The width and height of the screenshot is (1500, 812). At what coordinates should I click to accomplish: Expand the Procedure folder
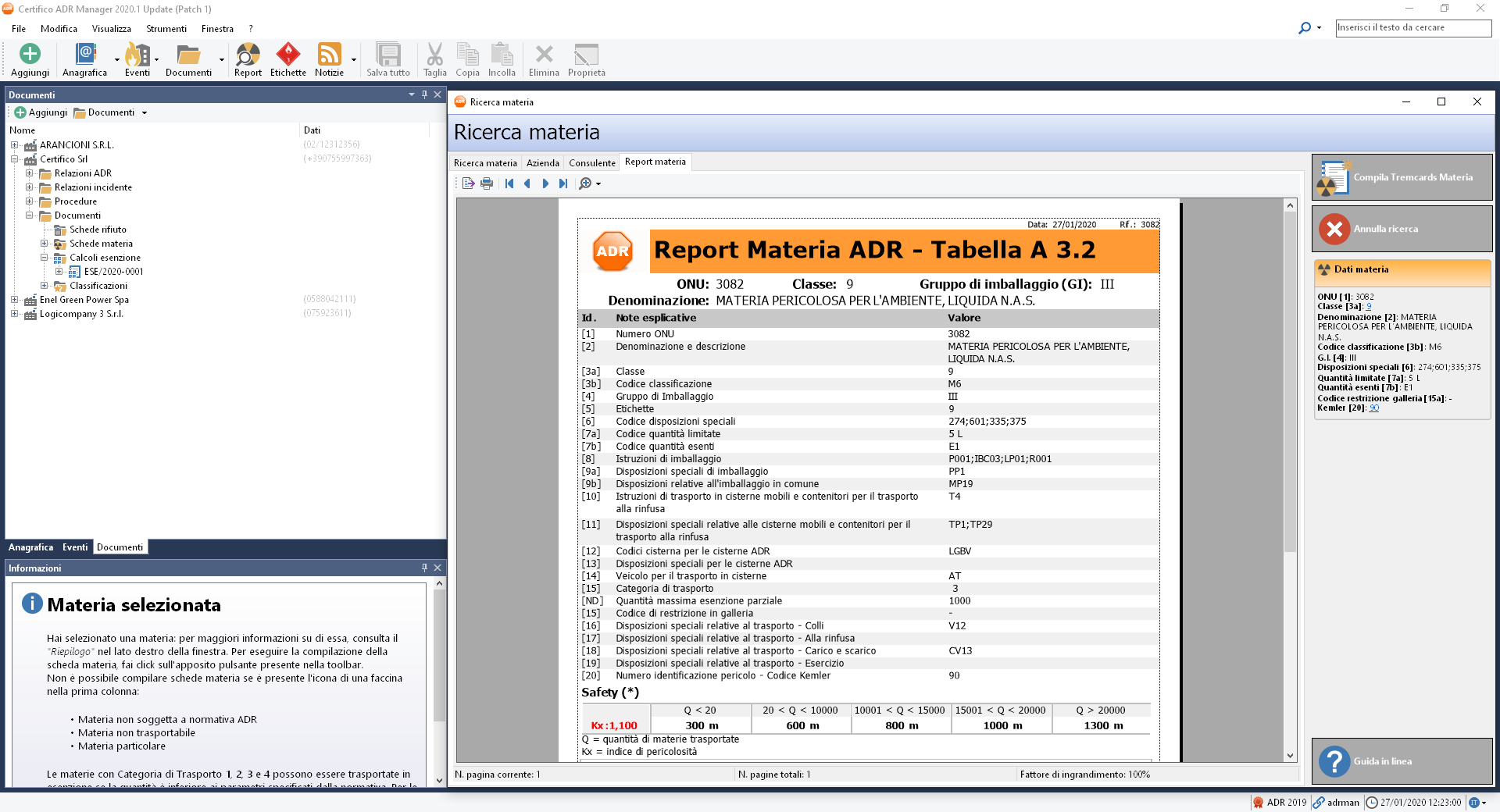pyautogui.click(x=29, y=201)
